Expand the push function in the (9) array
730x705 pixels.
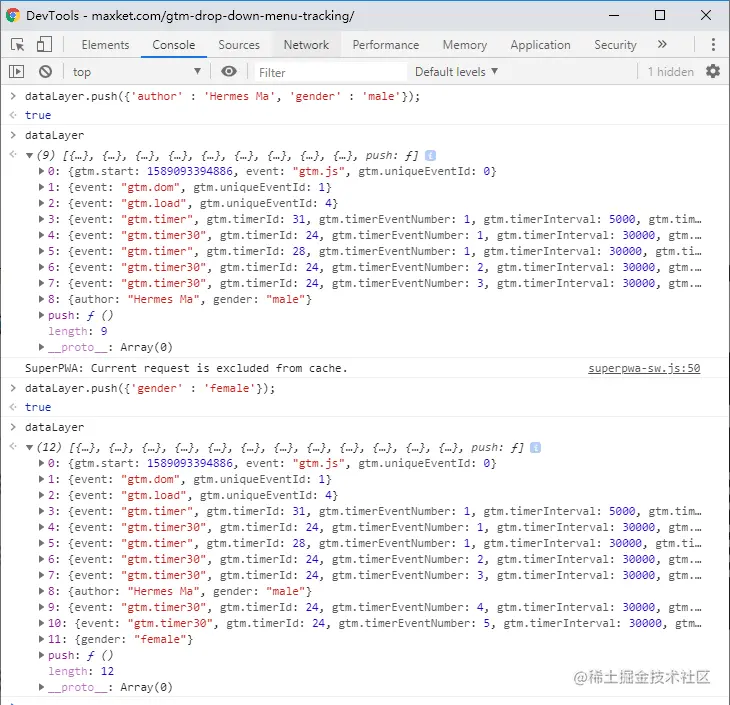coord(41,315)
